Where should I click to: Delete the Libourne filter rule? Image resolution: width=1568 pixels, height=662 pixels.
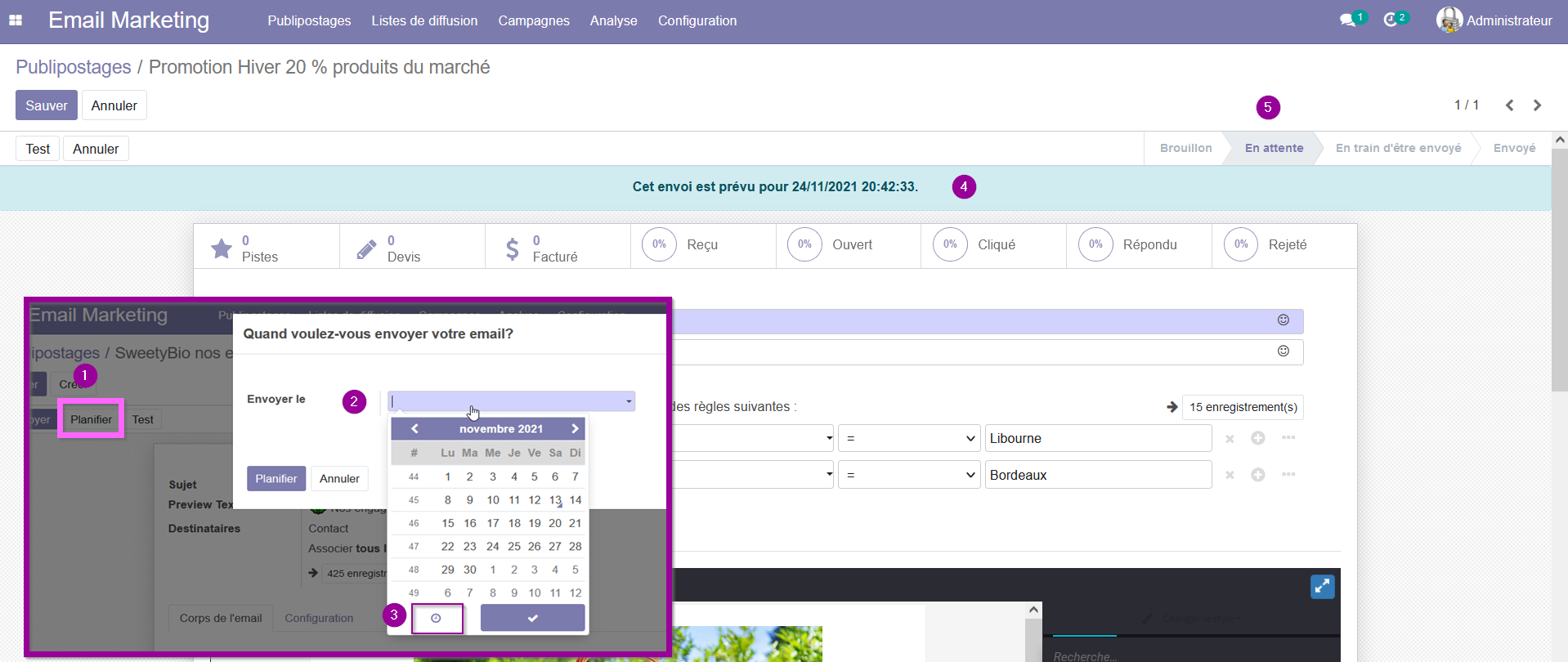1230,439
